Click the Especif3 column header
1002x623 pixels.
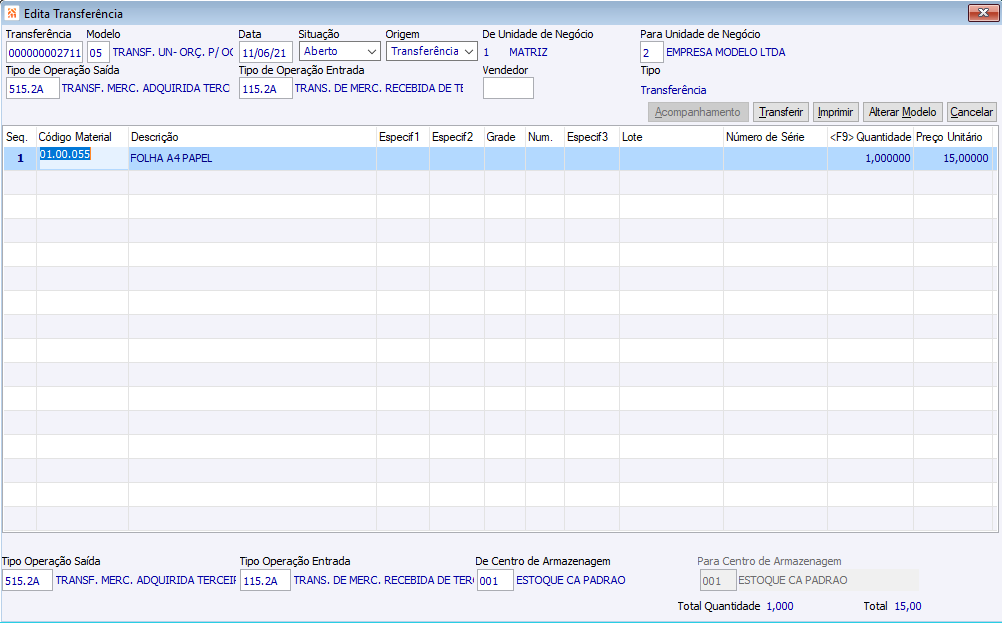[592, 137]
